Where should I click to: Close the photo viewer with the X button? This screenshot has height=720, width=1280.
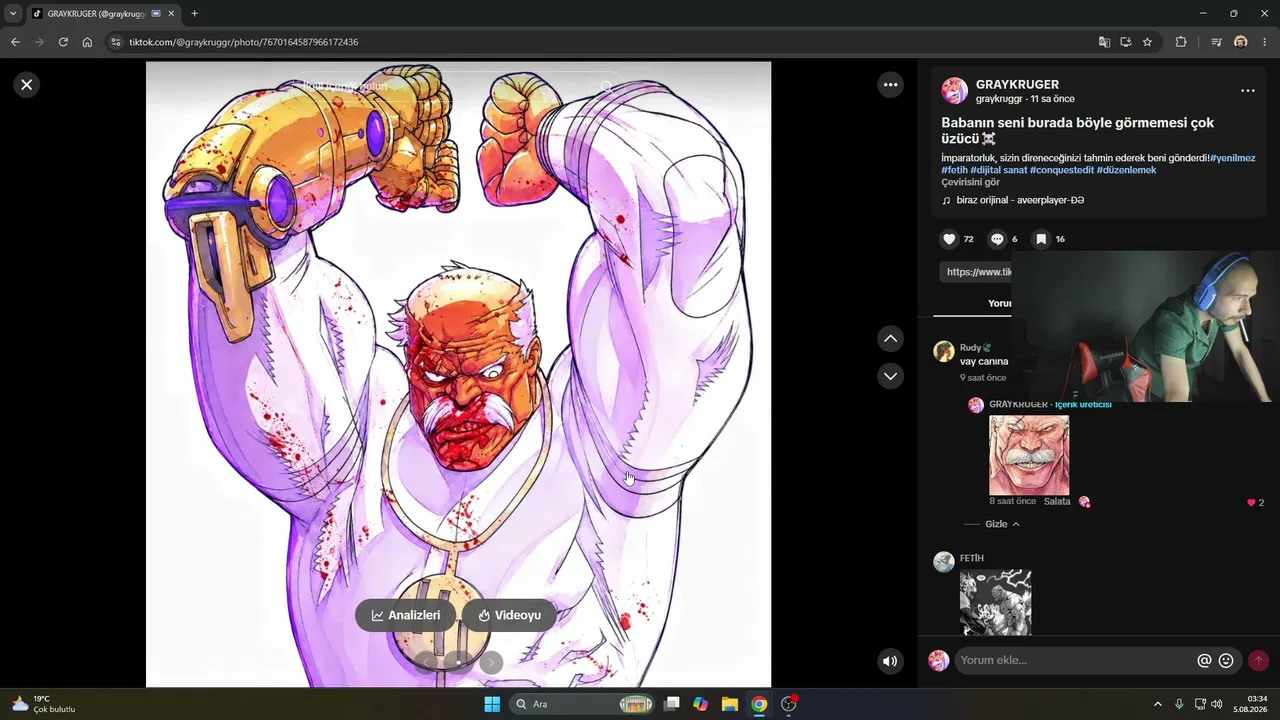tap(27, 85)
